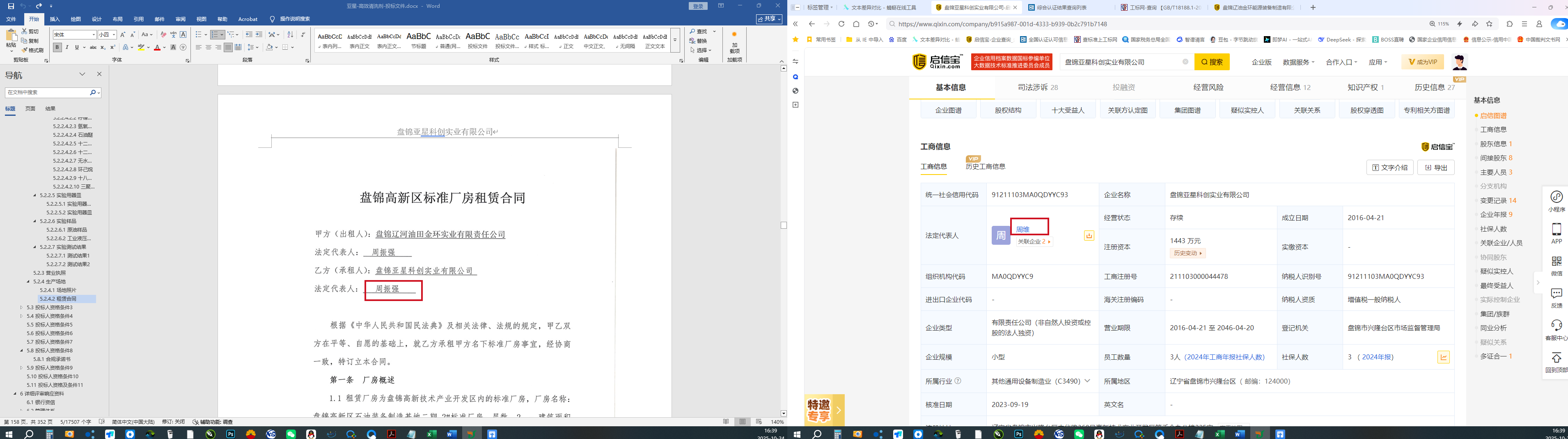Expand the industry classification dropdown next to C3490
Screen dimensions: 1568x439
click(x=1087, y=381)
